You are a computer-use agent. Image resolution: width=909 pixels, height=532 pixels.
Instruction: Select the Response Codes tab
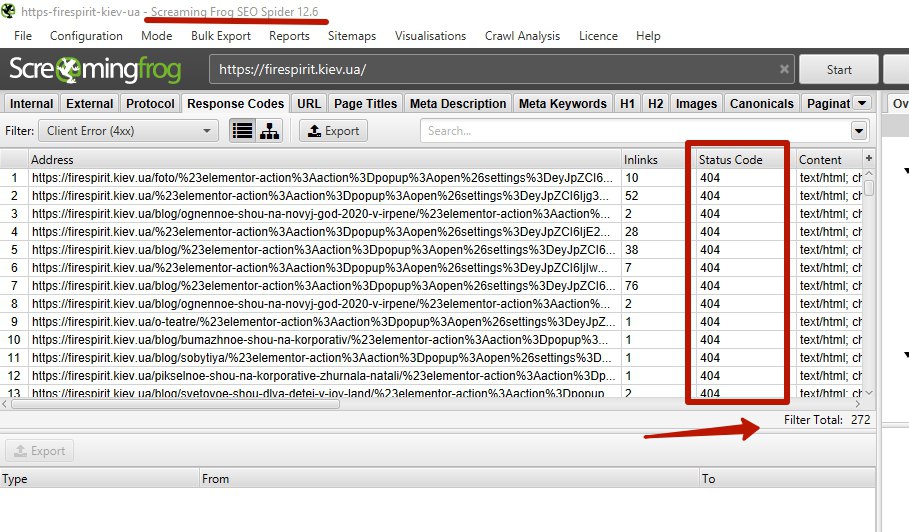[235, 104]
